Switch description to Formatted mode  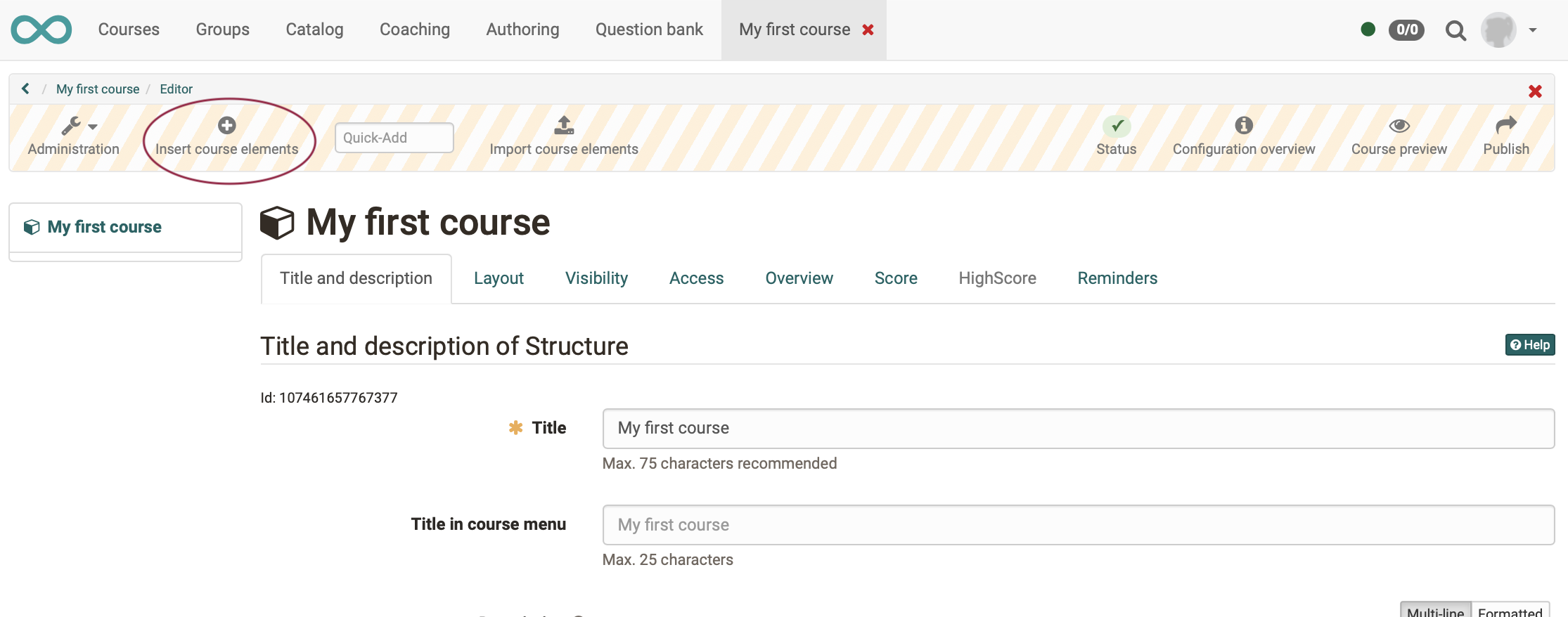coord(1510,611)
